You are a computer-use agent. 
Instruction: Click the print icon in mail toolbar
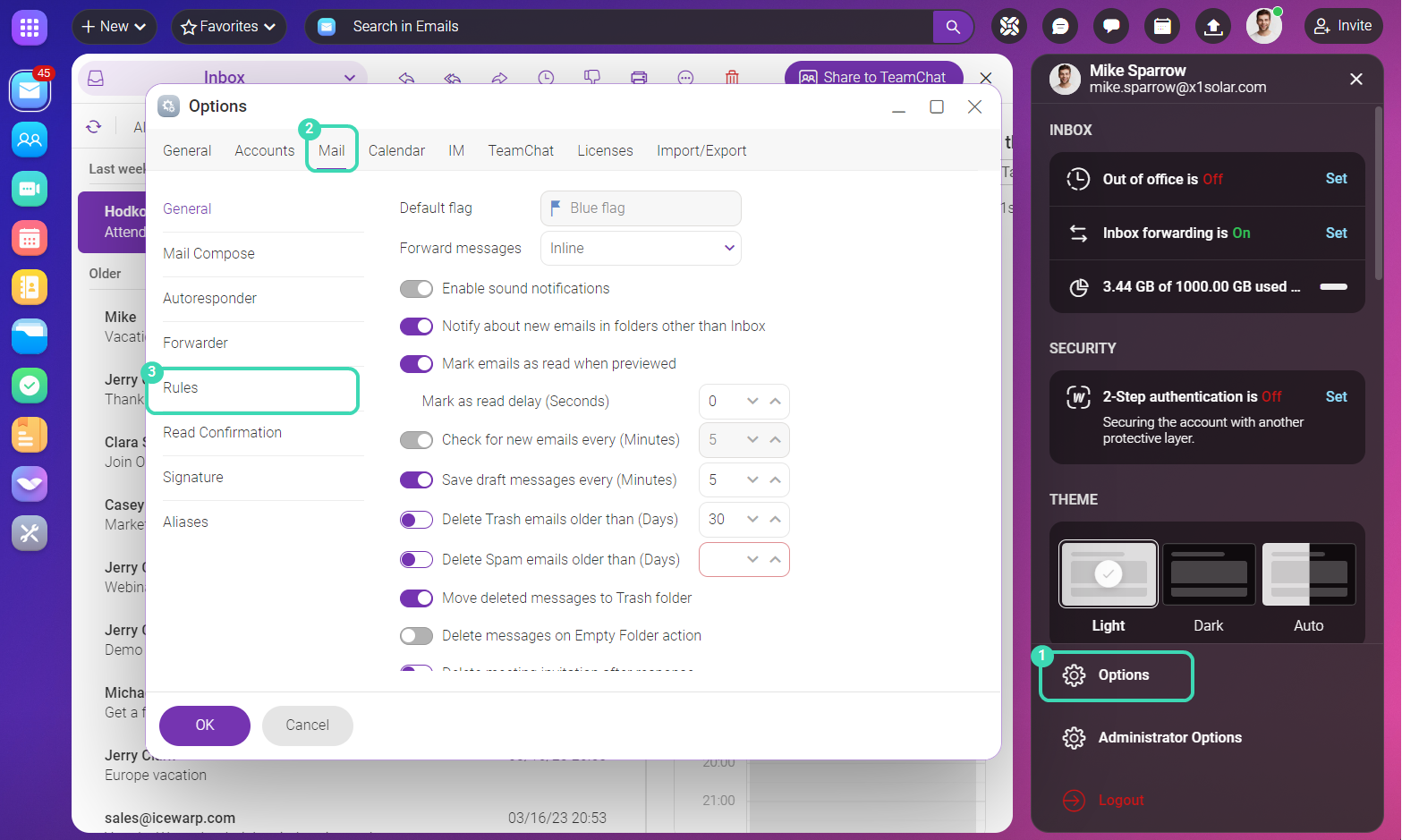click(639, 78)
